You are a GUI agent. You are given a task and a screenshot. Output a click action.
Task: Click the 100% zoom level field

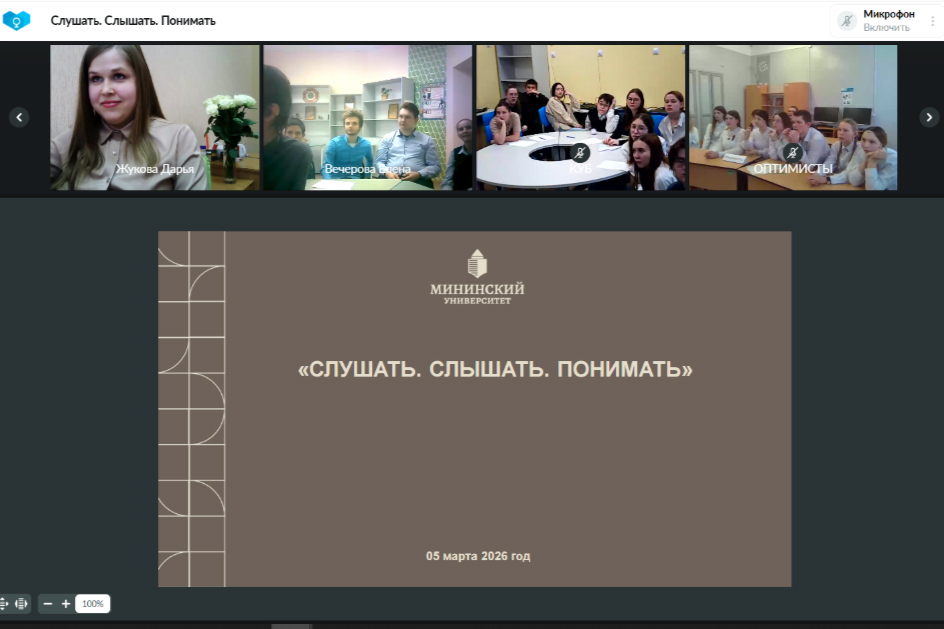point(92,604)
